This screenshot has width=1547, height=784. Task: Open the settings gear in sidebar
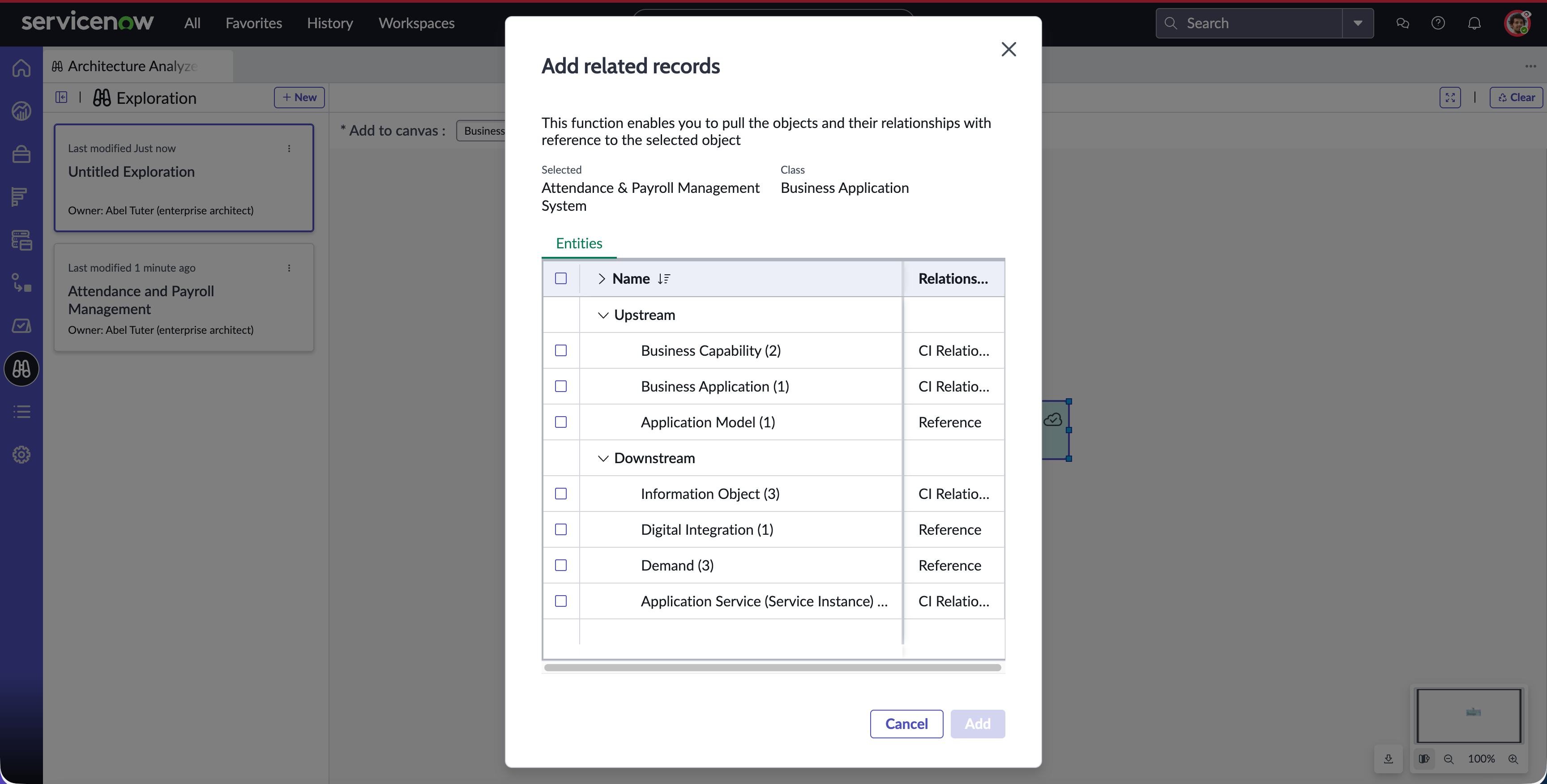tap(21, 455)
